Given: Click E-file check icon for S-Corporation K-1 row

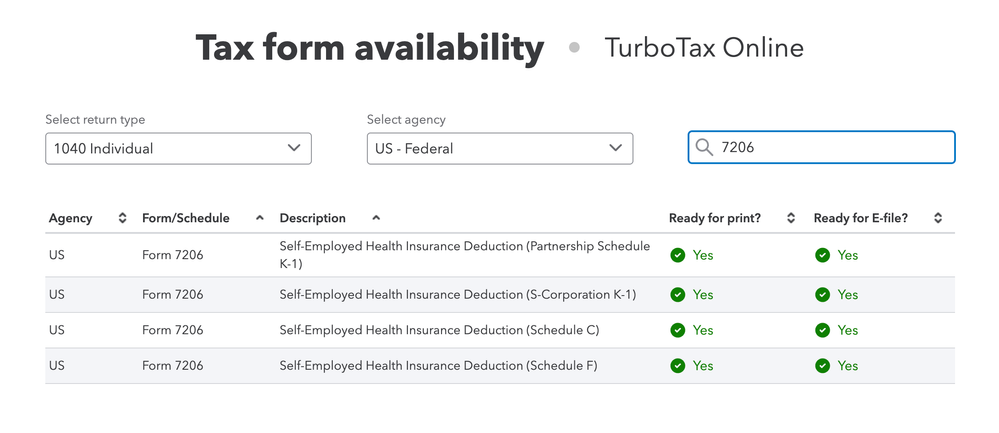Looking at the screenshot, I should click(823, 295).
